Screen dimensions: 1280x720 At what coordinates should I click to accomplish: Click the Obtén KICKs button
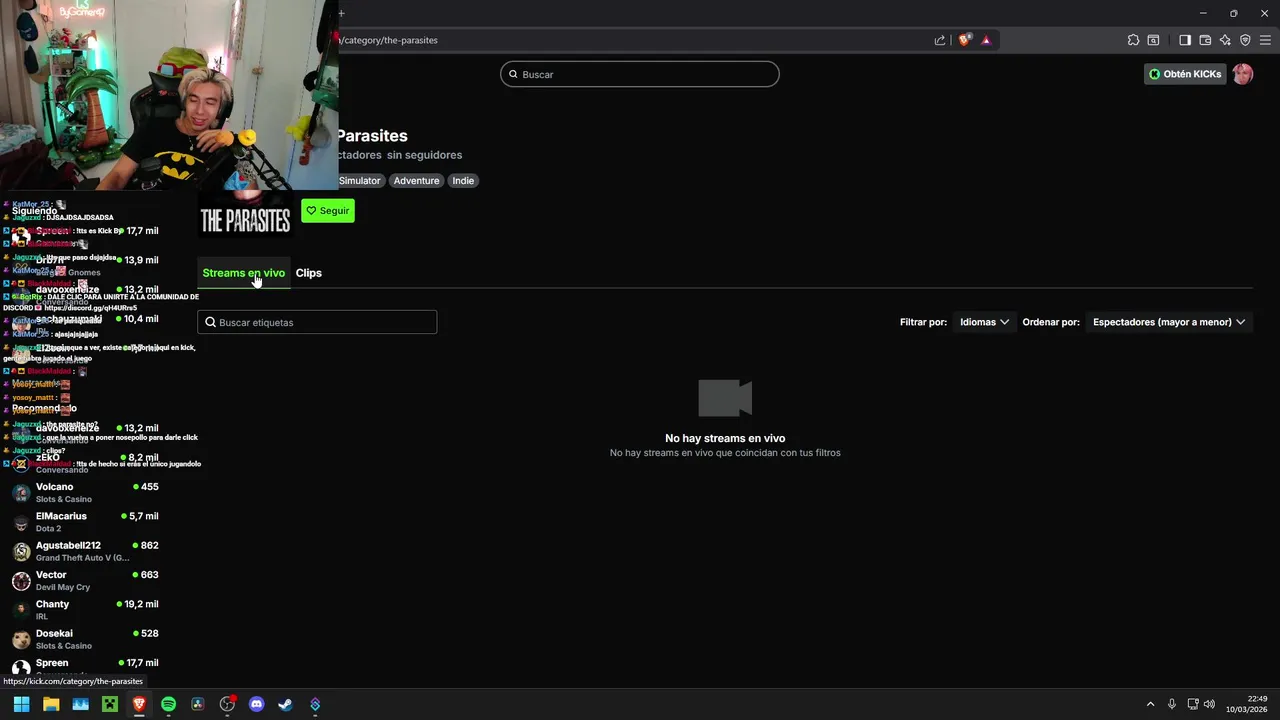[1185, 74]
